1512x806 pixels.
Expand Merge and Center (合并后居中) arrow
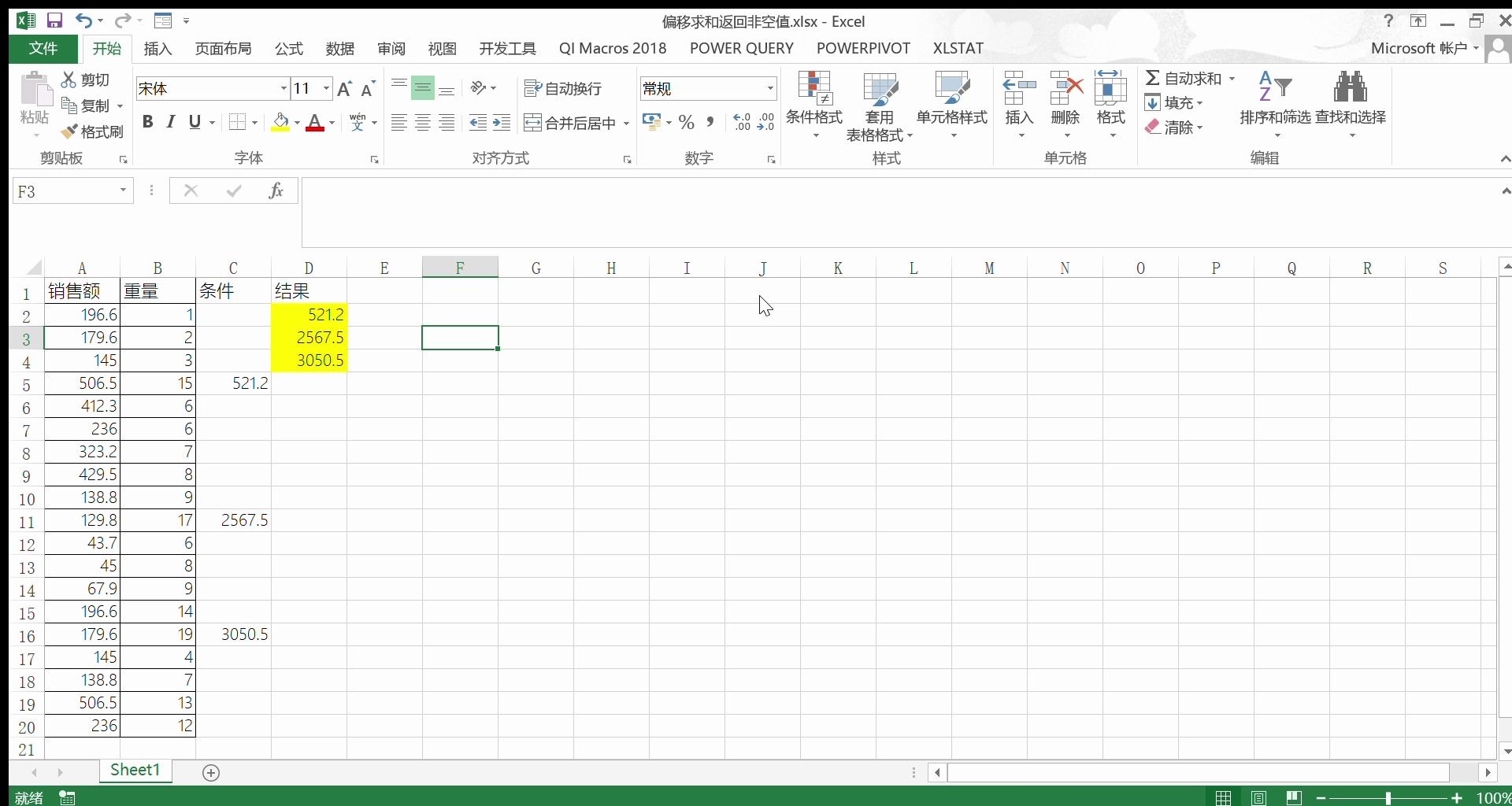[x=626, y=124]
